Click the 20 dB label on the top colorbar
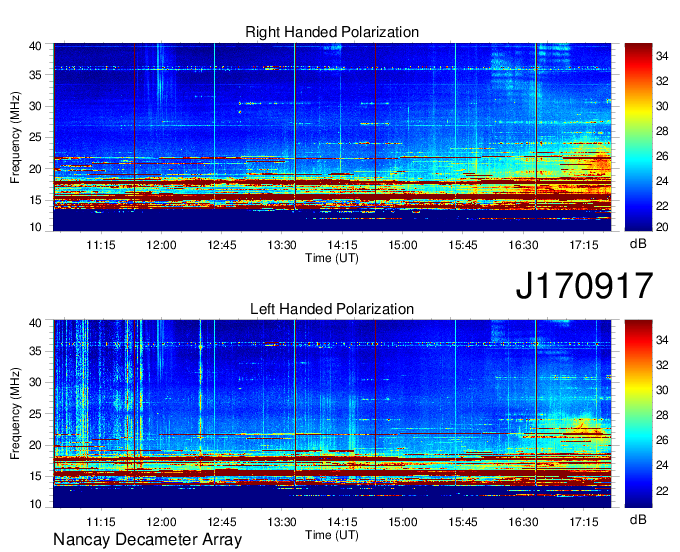Screen dimensions: 680x552 (662, 227)
